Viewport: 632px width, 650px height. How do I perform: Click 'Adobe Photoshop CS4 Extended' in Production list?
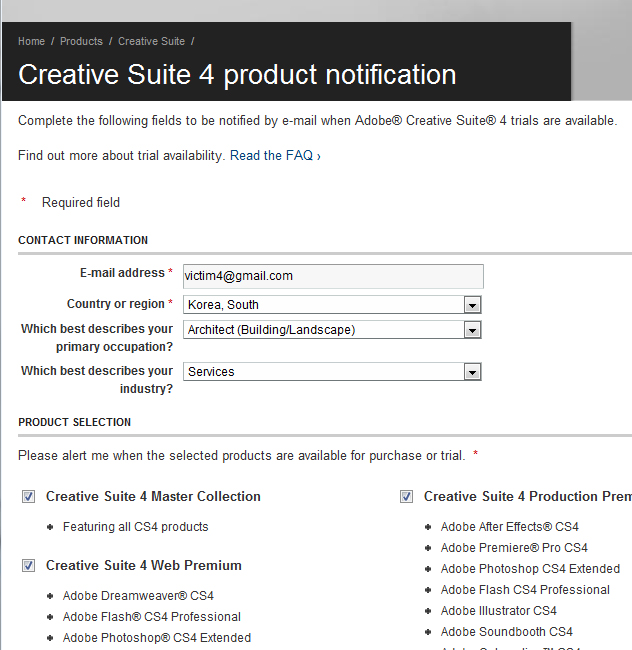pyautogui.click(x=530, y=569)
